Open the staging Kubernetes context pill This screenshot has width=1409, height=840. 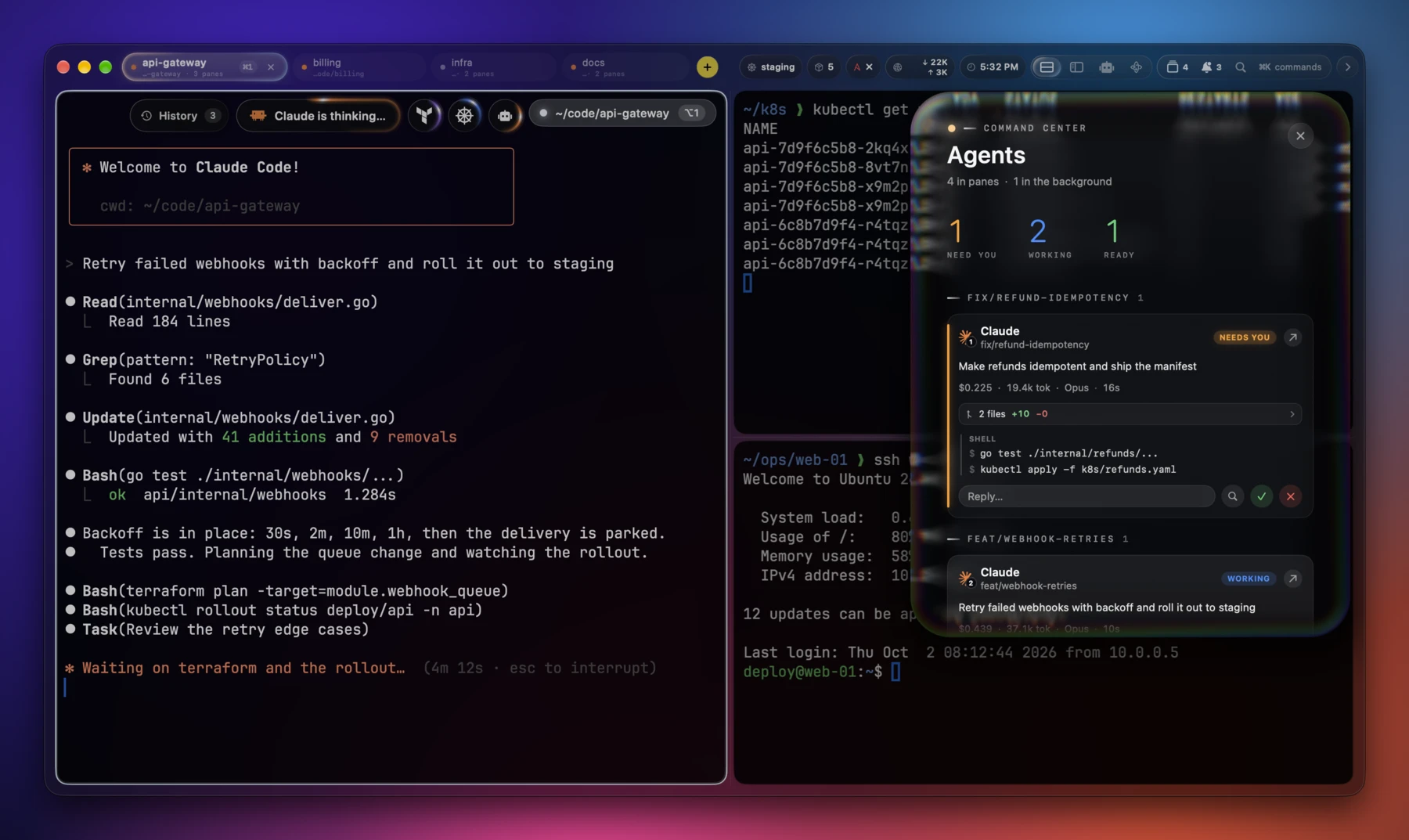(x=771, y=67)
